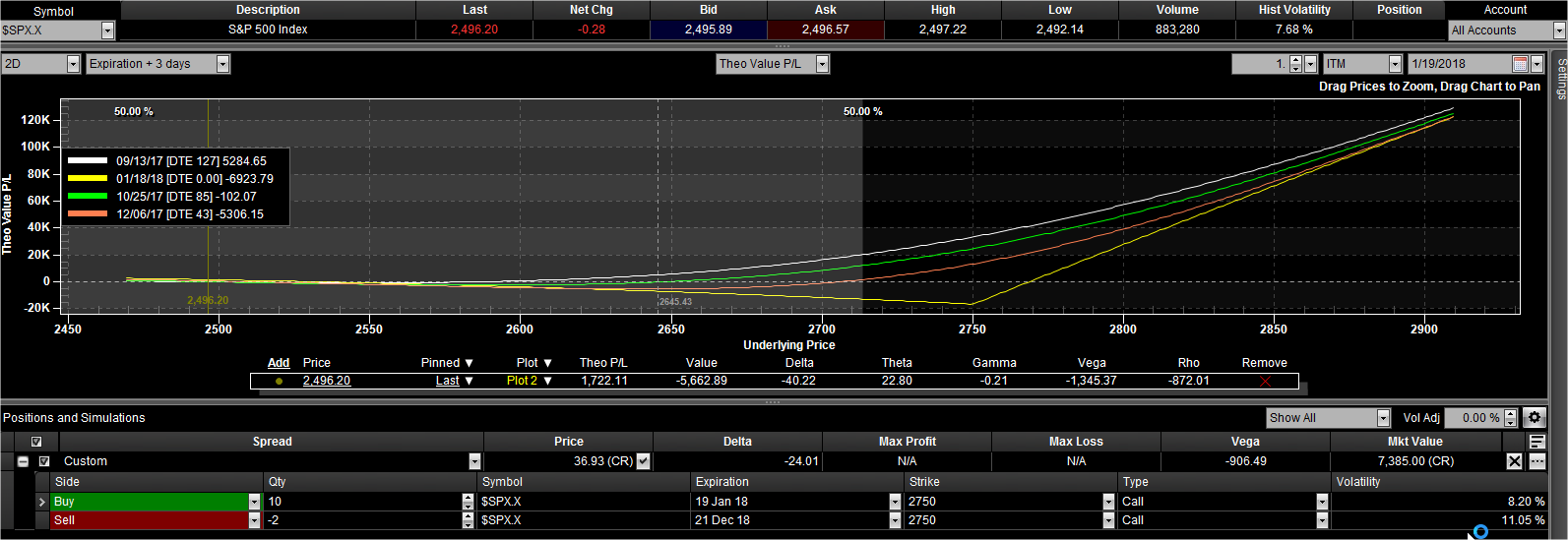Uncheck the Custom spread checkbox
The width and height of the screenshot is (1568, 540).
[43, 461]
